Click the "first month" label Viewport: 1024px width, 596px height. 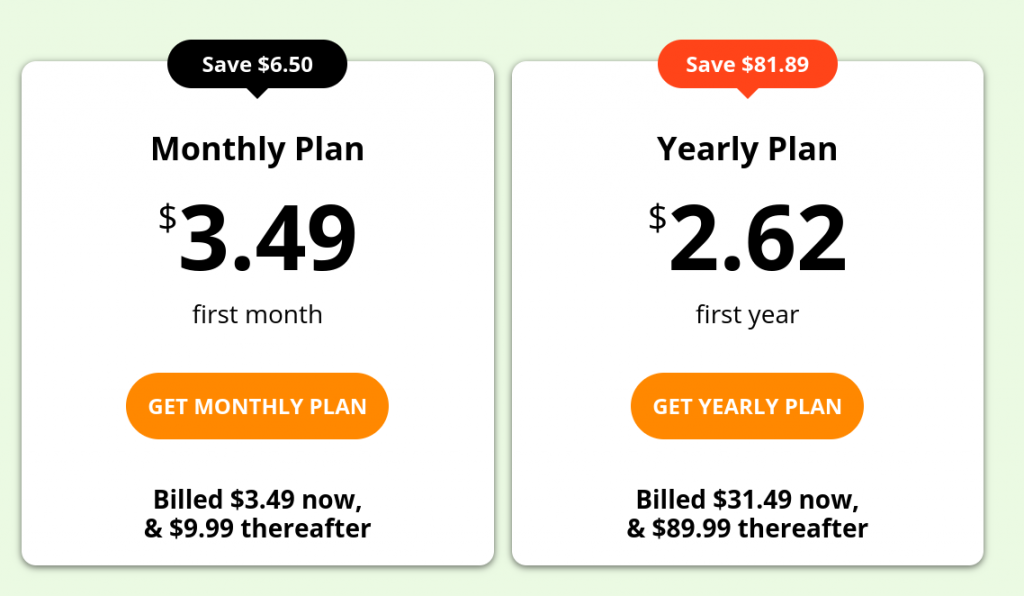point(257,315)
